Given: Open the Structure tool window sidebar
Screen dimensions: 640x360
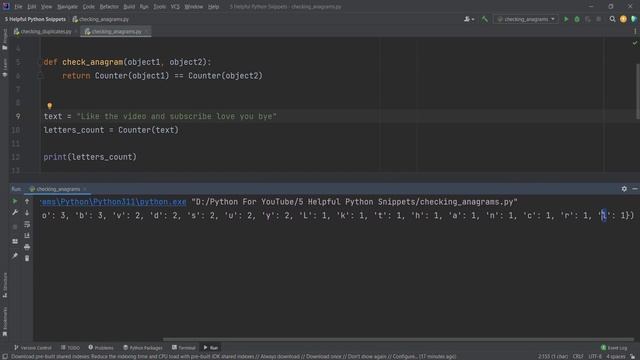Looking at the screenshot, I should click(4, 285).
